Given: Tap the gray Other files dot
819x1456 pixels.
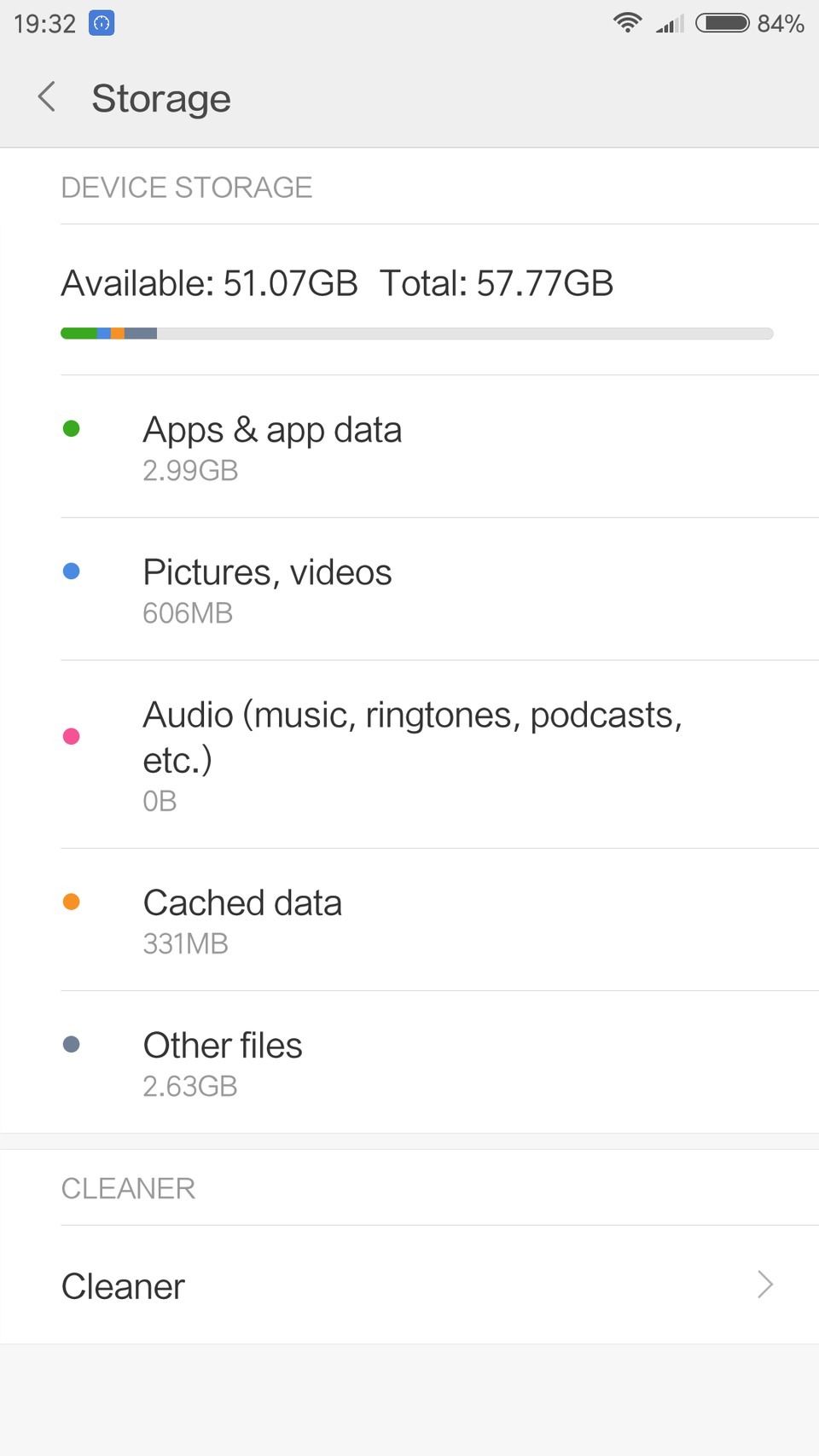Looking at the screenshot, I should [x=72, y=1044].
